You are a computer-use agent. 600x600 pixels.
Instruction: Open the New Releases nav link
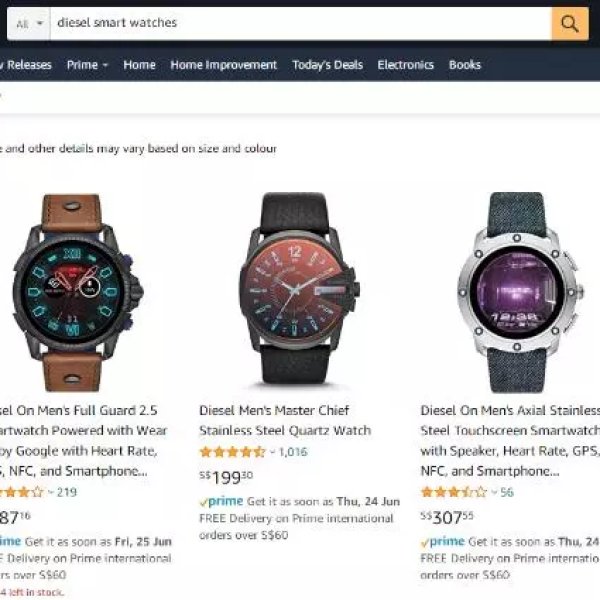click(x=26, y=65)
